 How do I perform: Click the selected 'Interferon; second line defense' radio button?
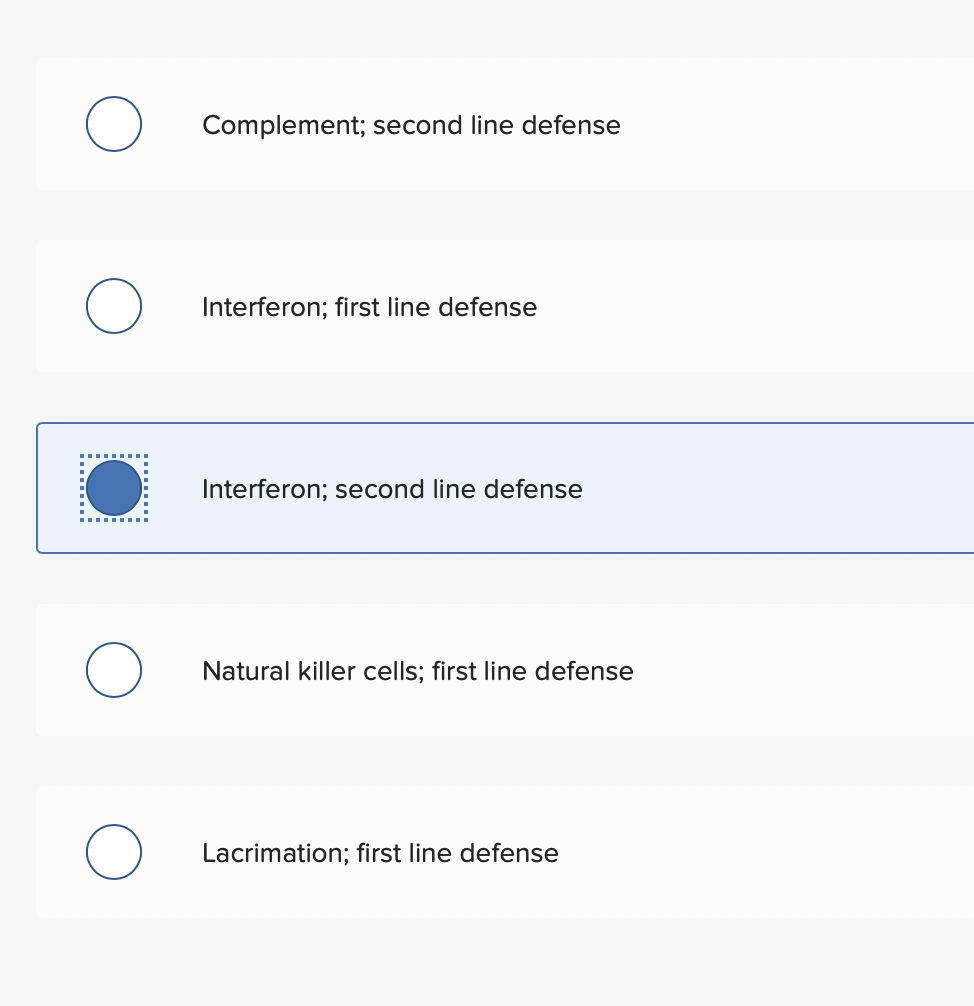pos(114,488)
